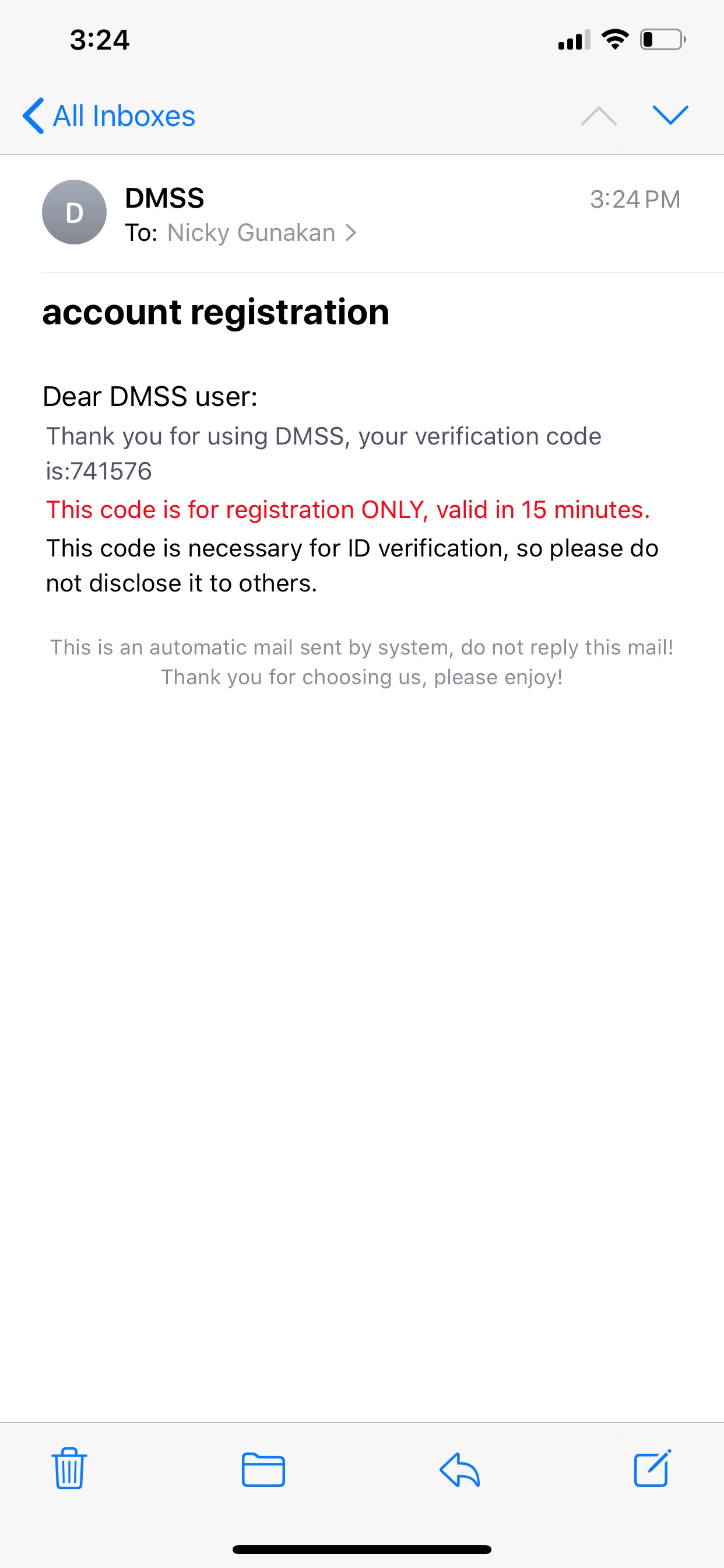Show the previous message with up arrow
Screen dimensions: 724x1568
(599, 116)
